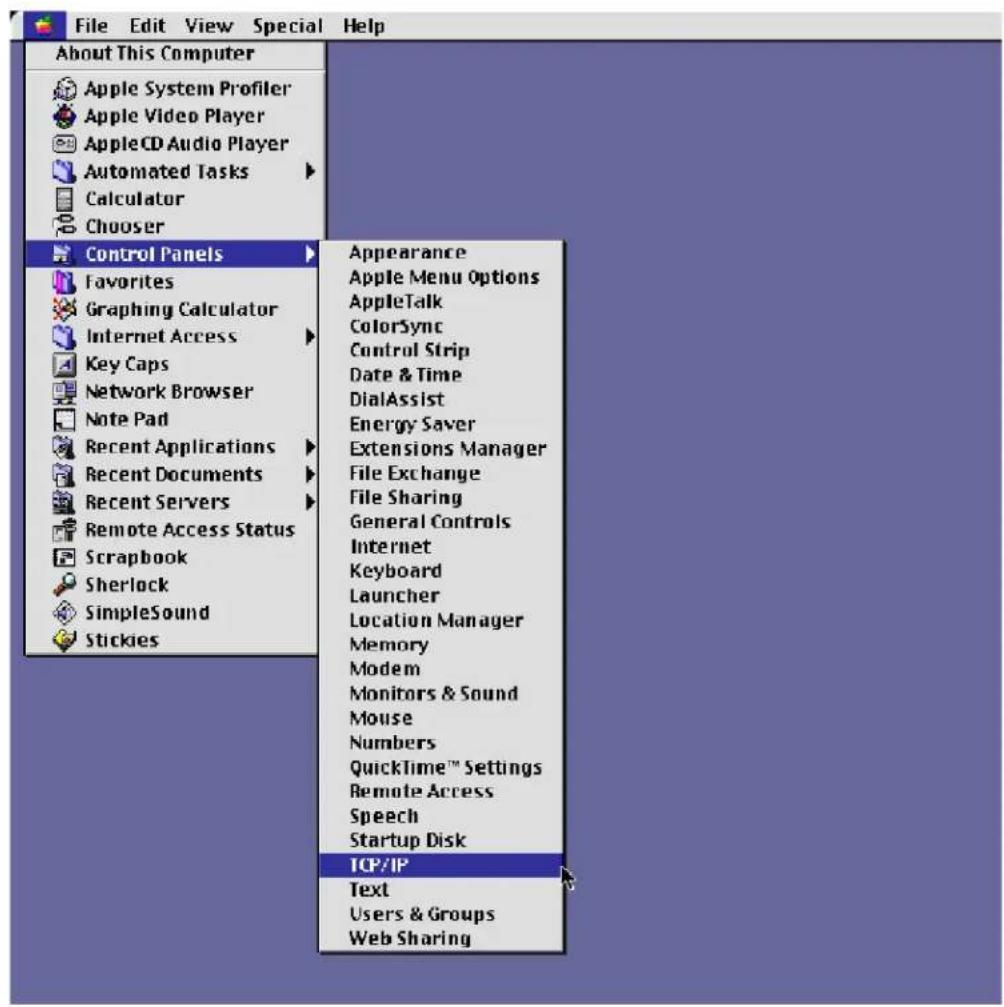
Task: Open the Help menu
Action: (x=364, y=26)
